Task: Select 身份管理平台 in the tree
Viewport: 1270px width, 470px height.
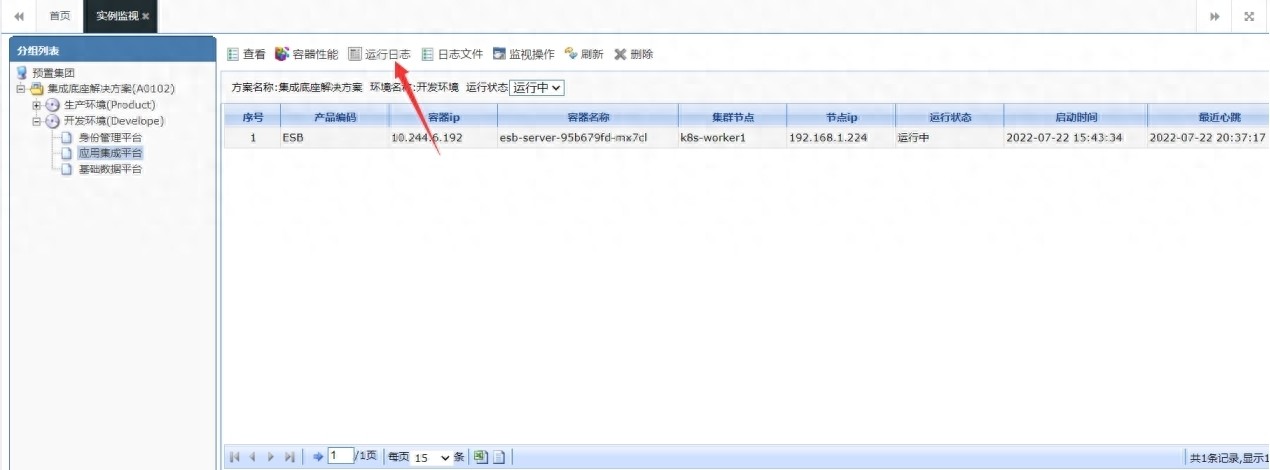Action: coord(110,137)
